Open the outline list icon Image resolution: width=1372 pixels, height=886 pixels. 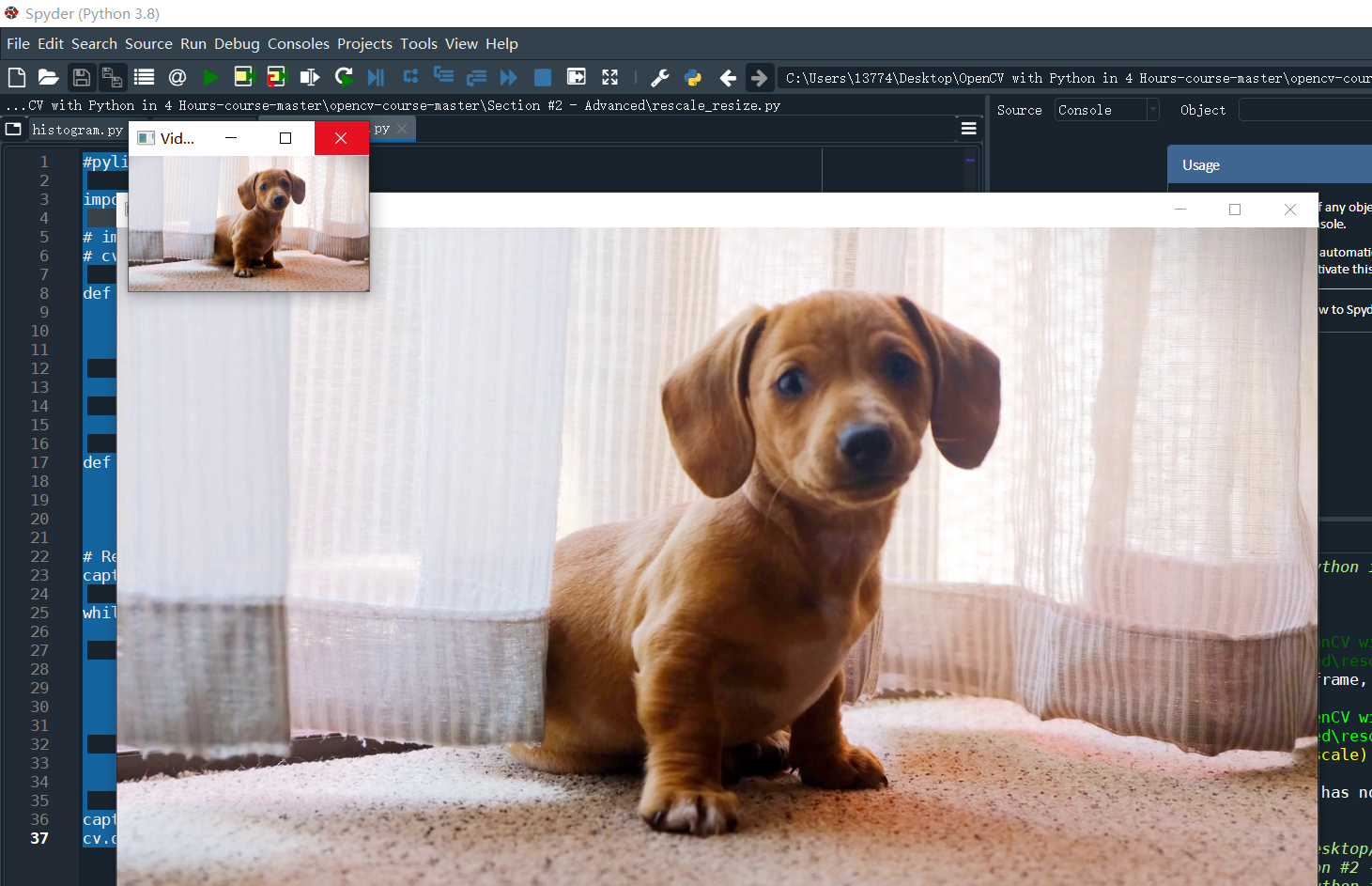(x=144, y=77)
